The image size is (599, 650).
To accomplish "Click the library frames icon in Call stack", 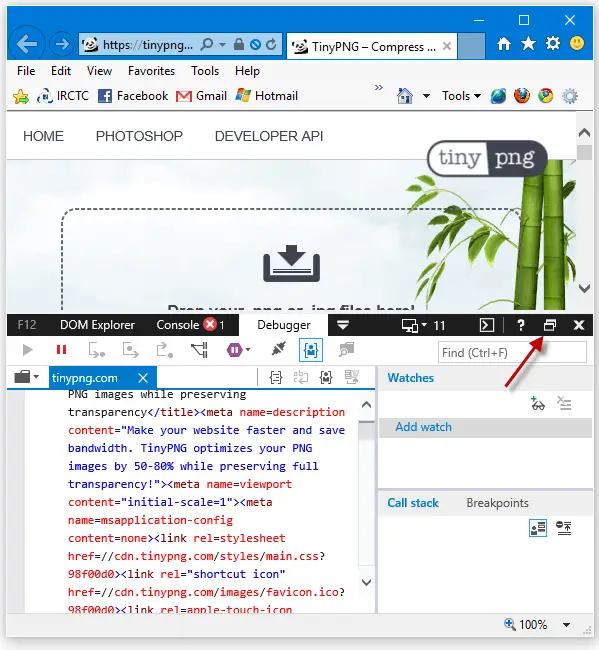I will pos(538,529).
